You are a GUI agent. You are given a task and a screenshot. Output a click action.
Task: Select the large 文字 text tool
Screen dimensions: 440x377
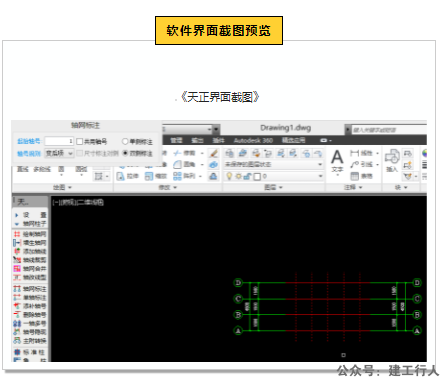tap(337, 161)
